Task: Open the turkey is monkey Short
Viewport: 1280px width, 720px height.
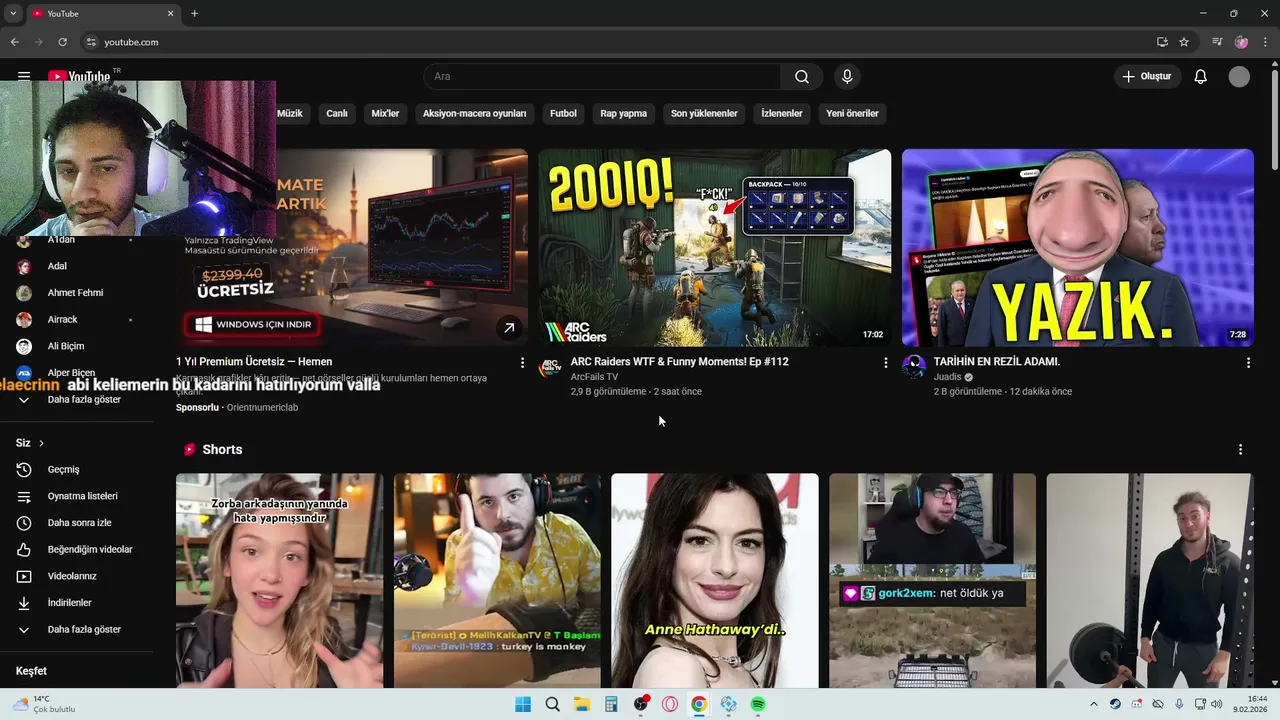Action: [497, 581]
